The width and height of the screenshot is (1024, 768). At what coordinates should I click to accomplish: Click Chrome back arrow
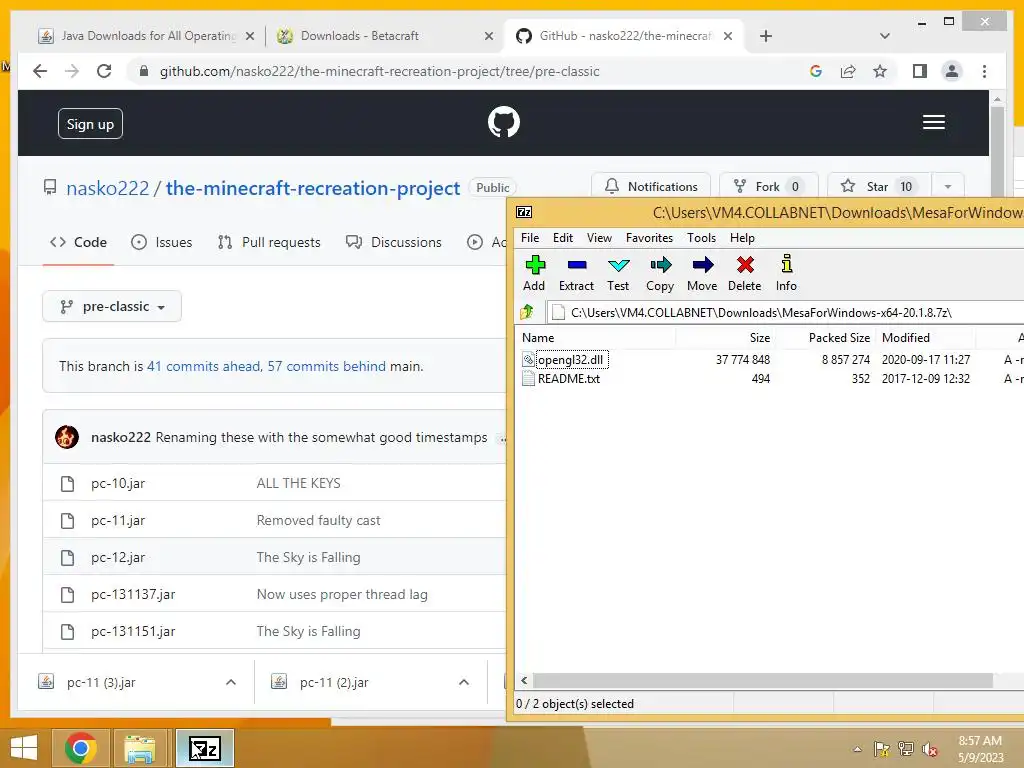coord(40,71)
